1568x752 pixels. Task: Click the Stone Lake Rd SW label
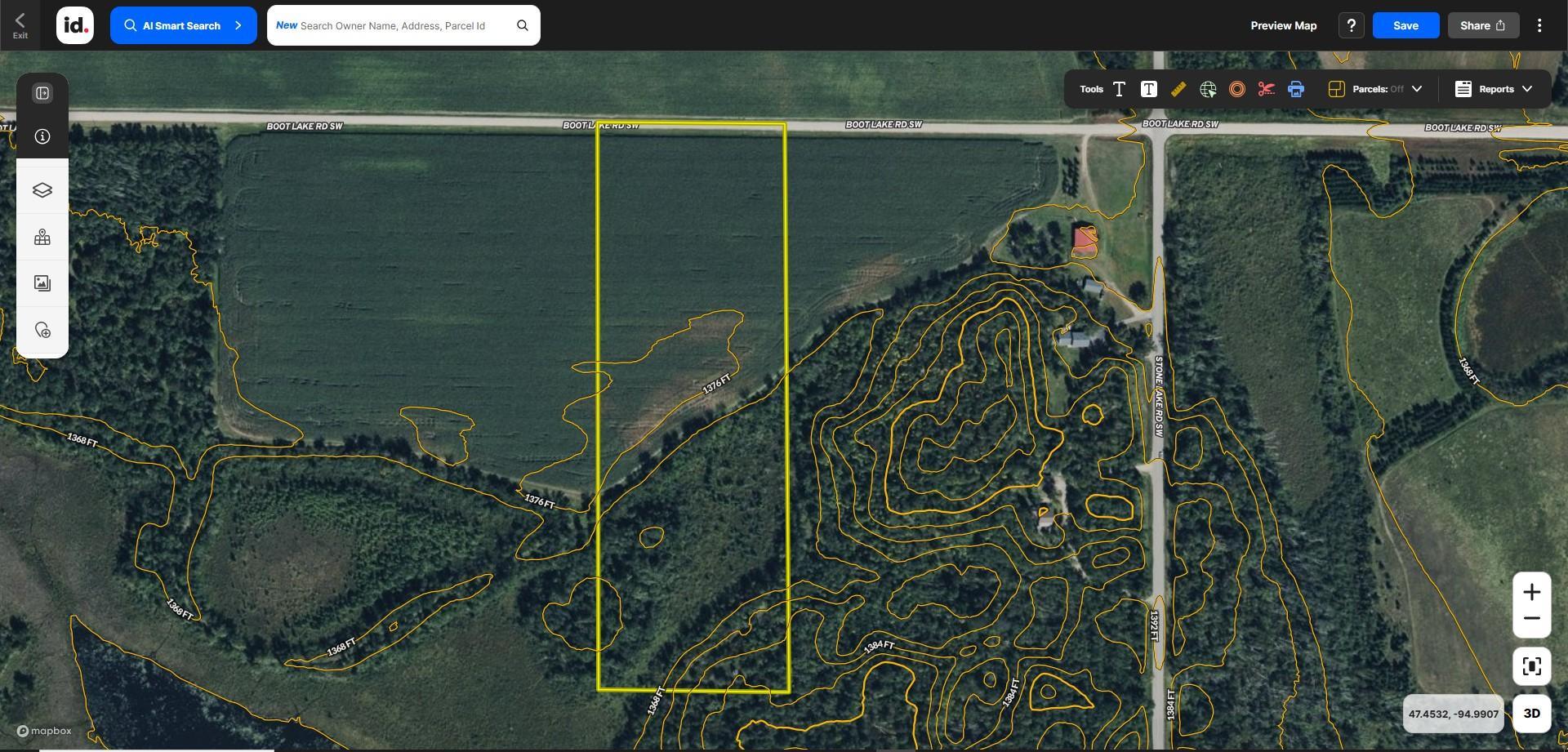(x=1158, y=396)
